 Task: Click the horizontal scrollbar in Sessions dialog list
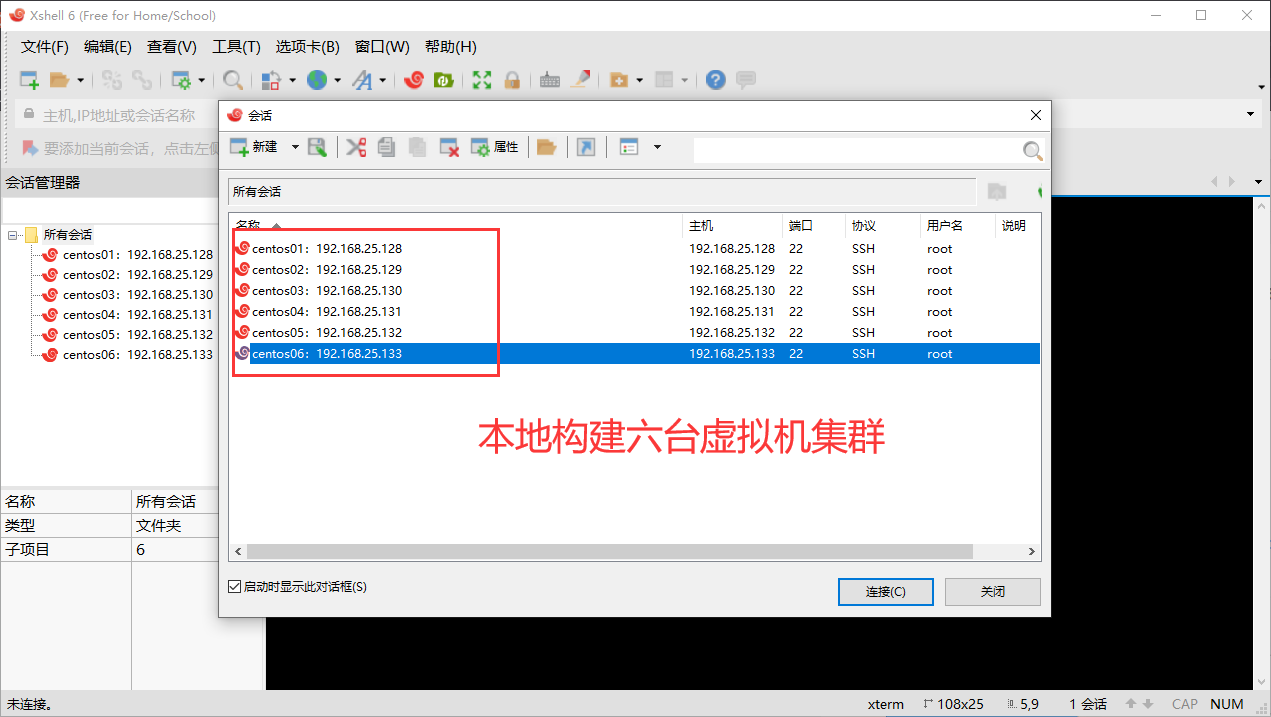[x=610, y=552]
